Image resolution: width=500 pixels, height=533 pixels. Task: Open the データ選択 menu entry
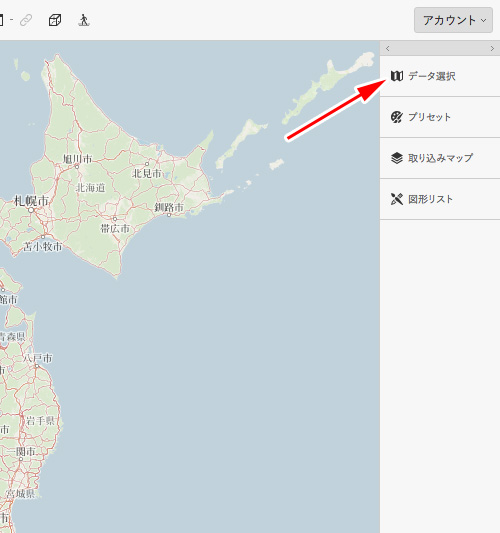[x=440, y=76]
